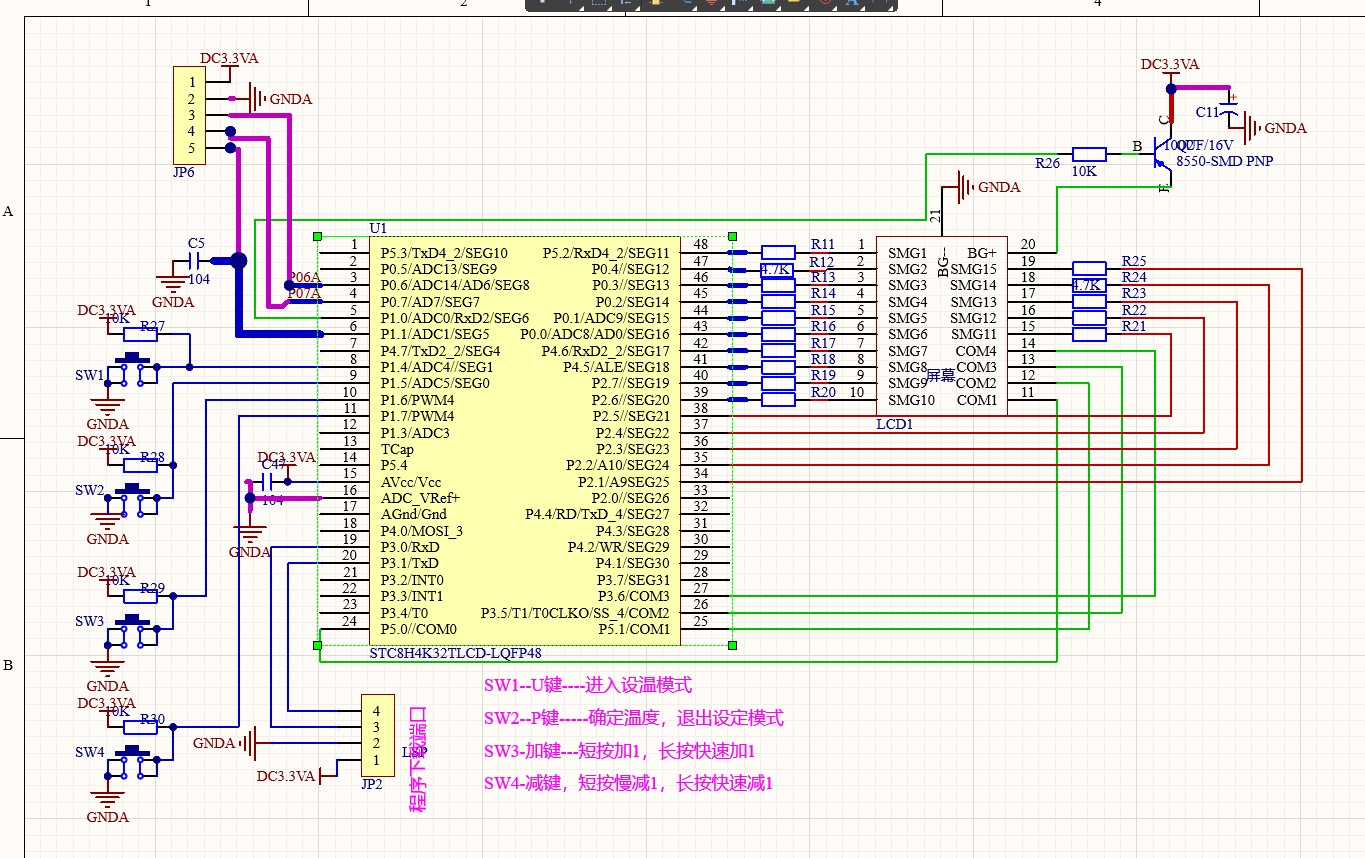Select resistor R26 near the transistor base
This screenshot has height=858, width=1365.
[x=1088, y=154]
